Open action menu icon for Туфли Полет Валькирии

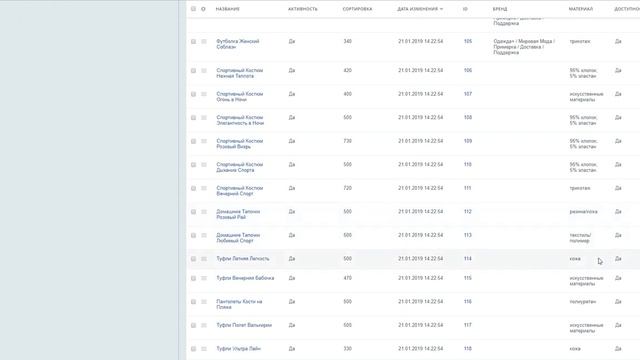tap(204, 325)
